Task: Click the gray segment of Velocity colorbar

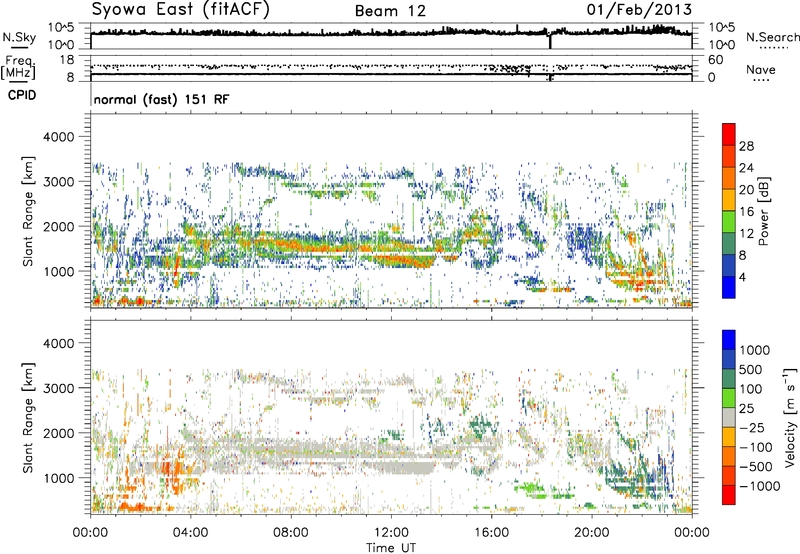Action: [x=729, y=418]
